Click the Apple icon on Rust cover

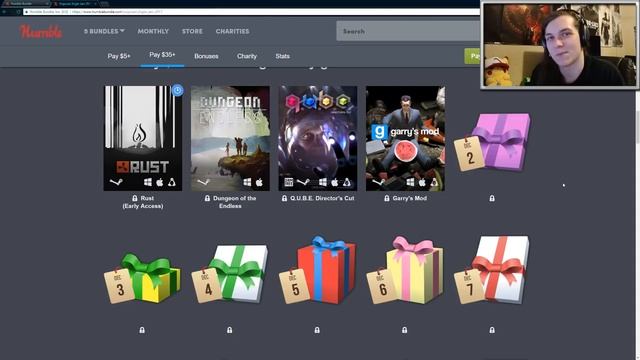[160, 182]
